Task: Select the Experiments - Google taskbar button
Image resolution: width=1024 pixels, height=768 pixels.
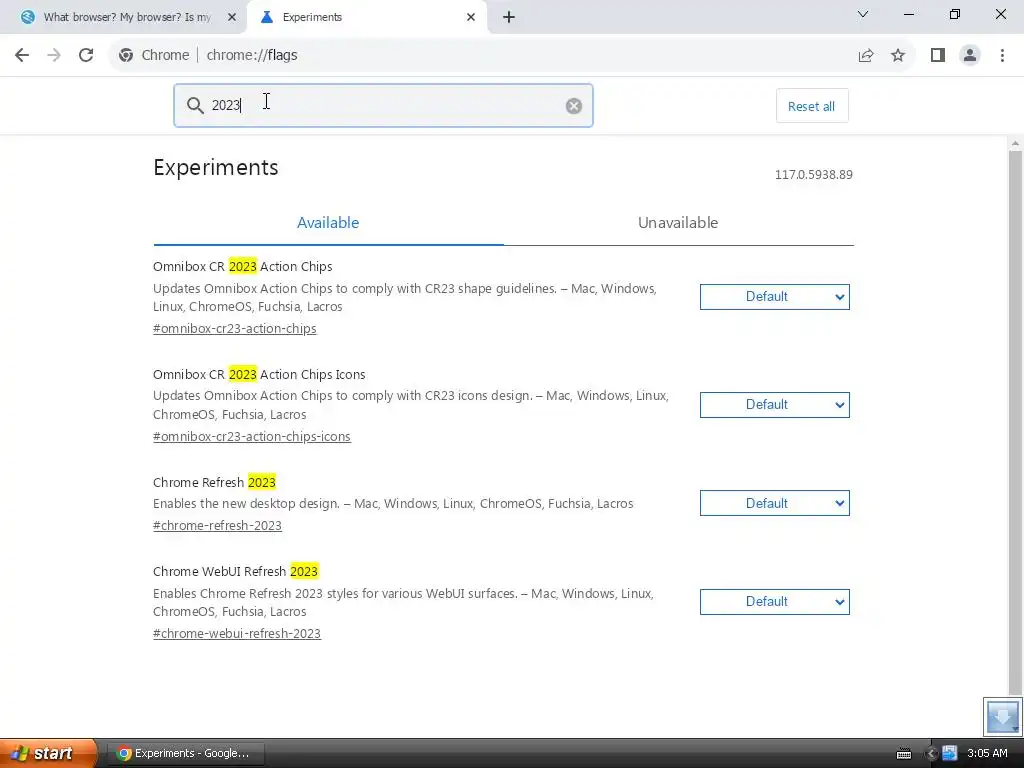Action: pyautogui.click(x=185, y=753)
